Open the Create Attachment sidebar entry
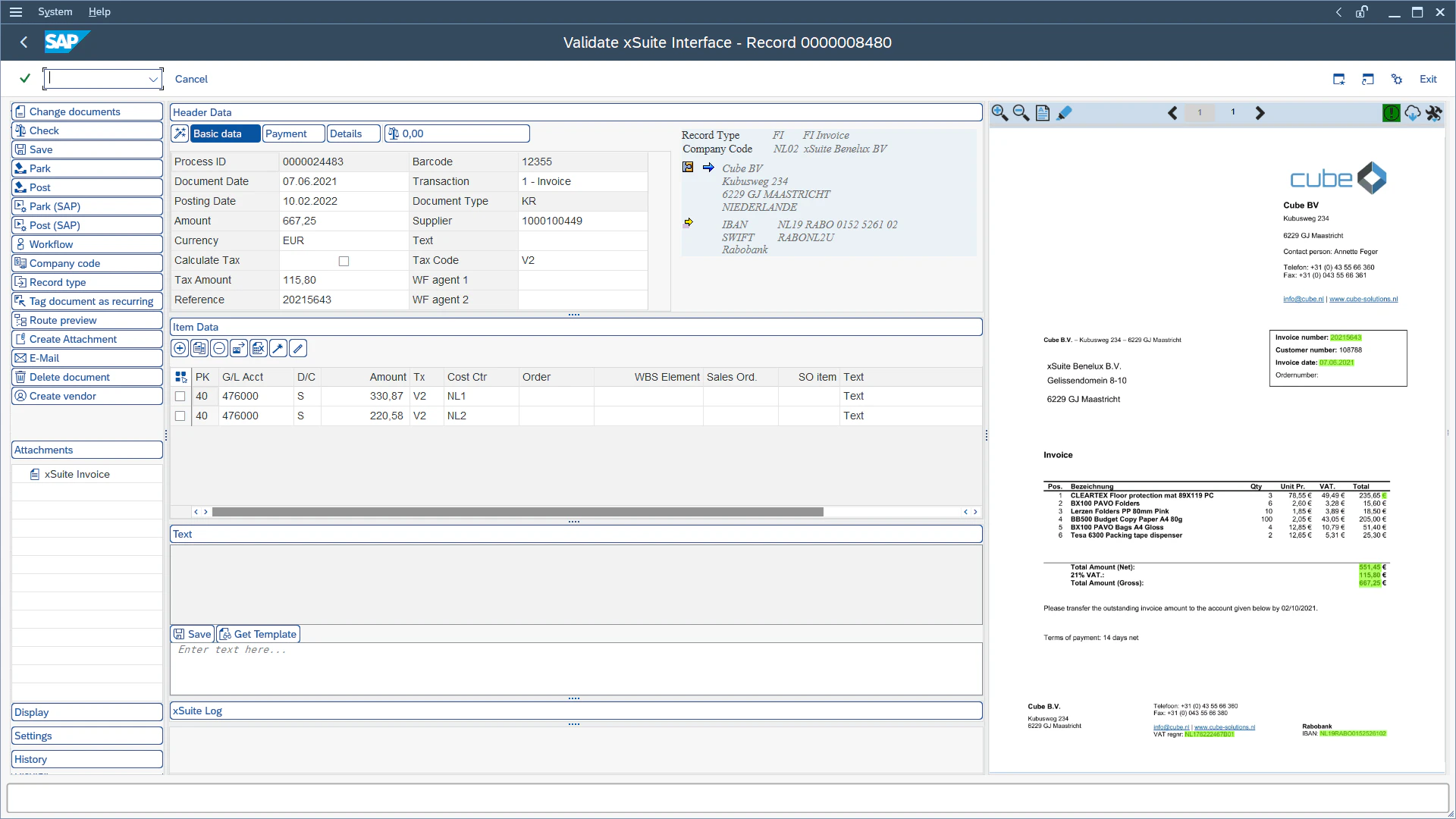This screenshot has width=1456, height=819. tap(86, 339)
